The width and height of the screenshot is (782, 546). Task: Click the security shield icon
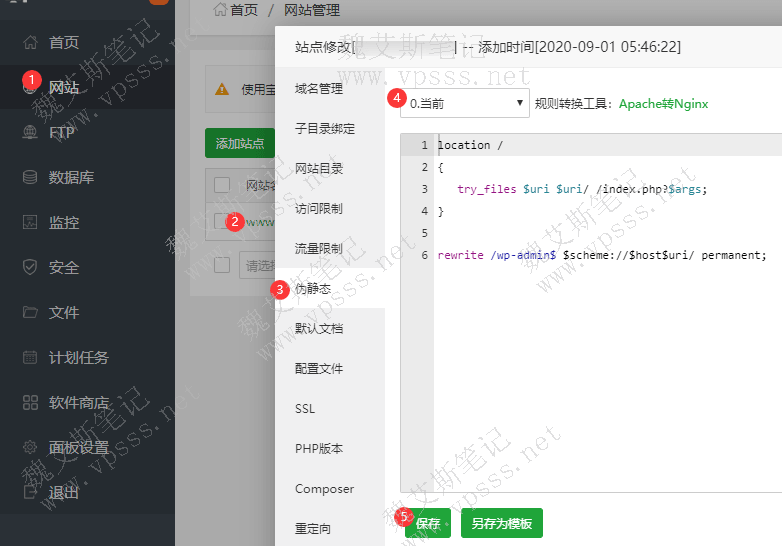pos(30,267)
